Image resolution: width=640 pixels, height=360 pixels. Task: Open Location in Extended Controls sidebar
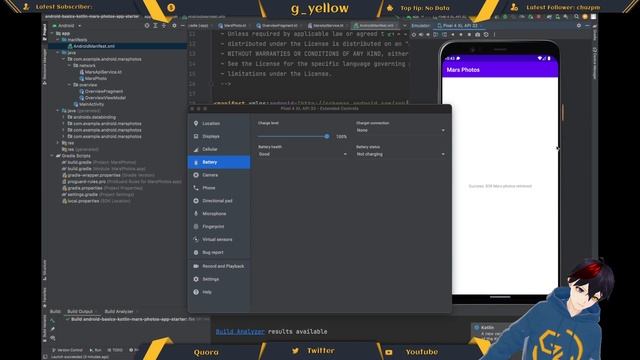point(219,123)
